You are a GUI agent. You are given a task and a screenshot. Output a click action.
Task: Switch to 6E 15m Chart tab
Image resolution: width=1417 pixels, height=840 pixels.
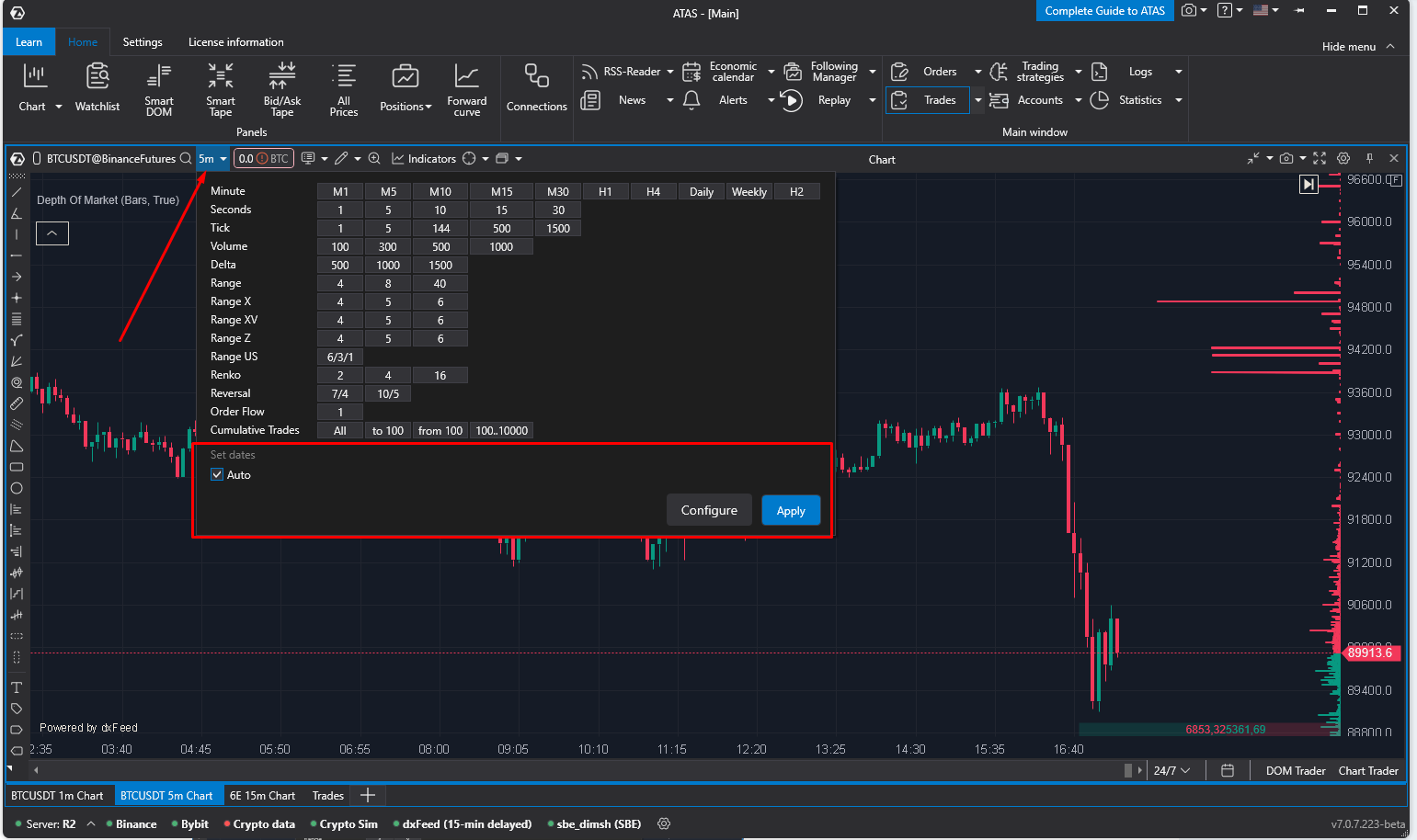tap(262, 796)
